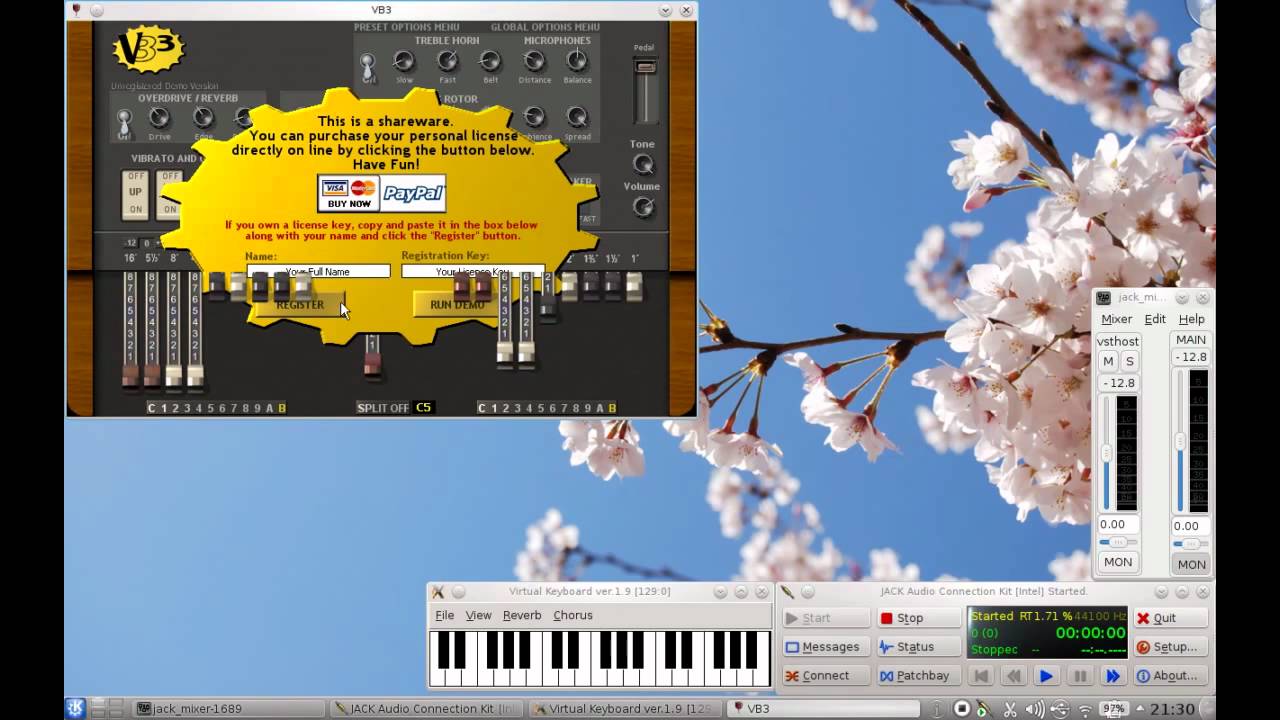This screenshot has height=720, width=1280.
Task: Open the PRESET OPTIONS MENU
Action: (x=406, y=27)
